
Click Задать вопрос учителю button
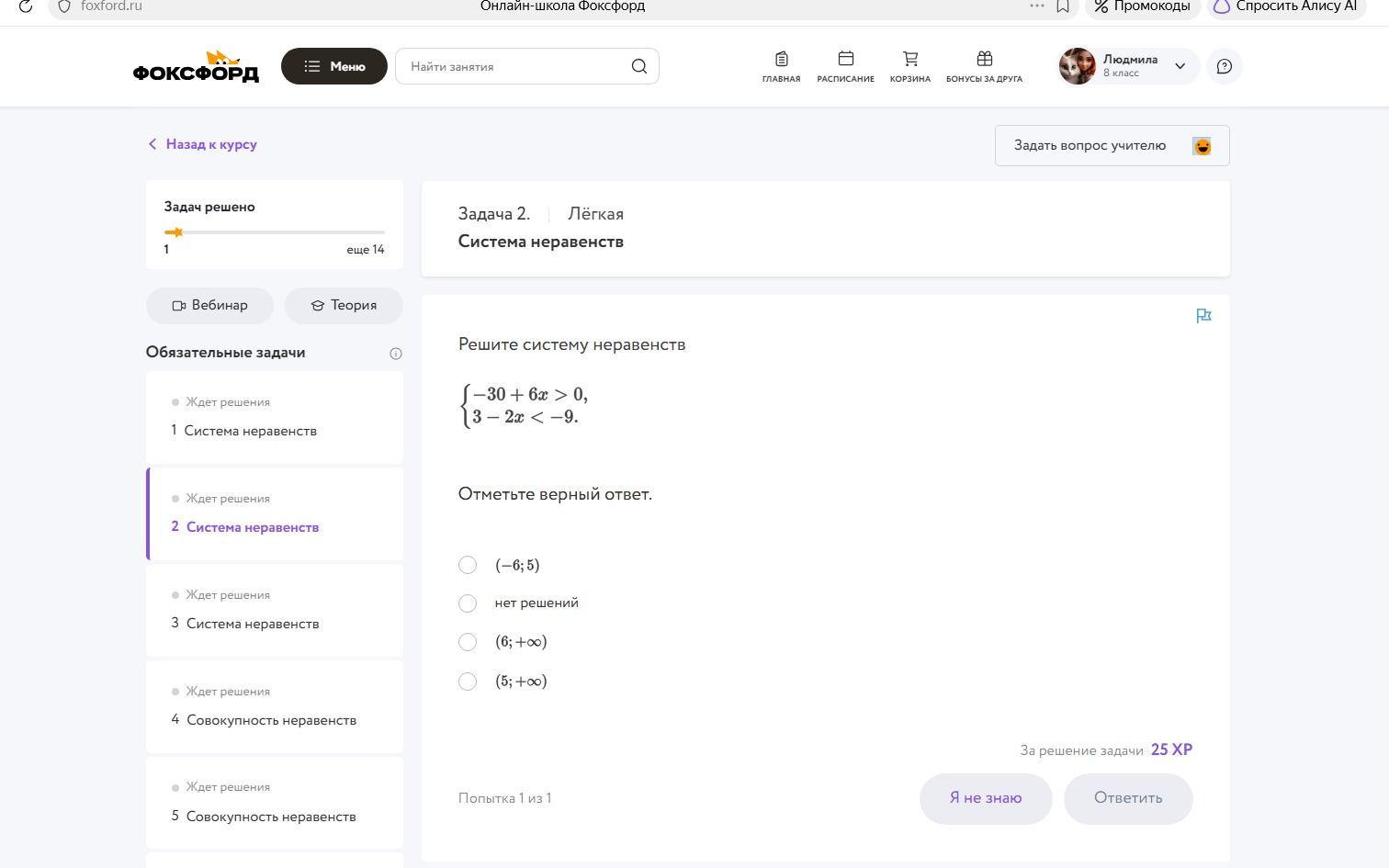1112,146
